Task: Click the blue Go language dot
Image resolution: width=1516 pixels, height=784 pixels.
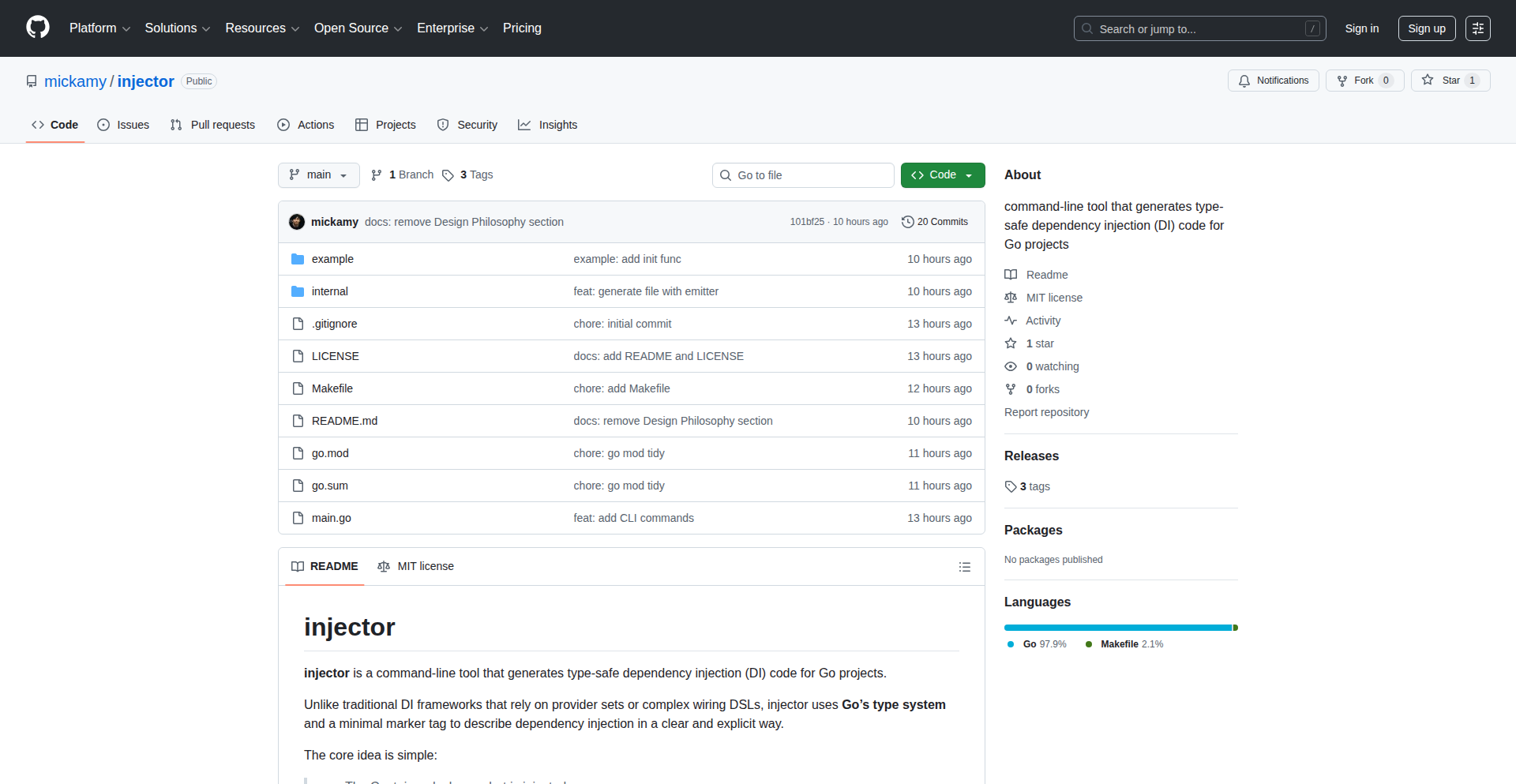Action: coord(1011,644)
